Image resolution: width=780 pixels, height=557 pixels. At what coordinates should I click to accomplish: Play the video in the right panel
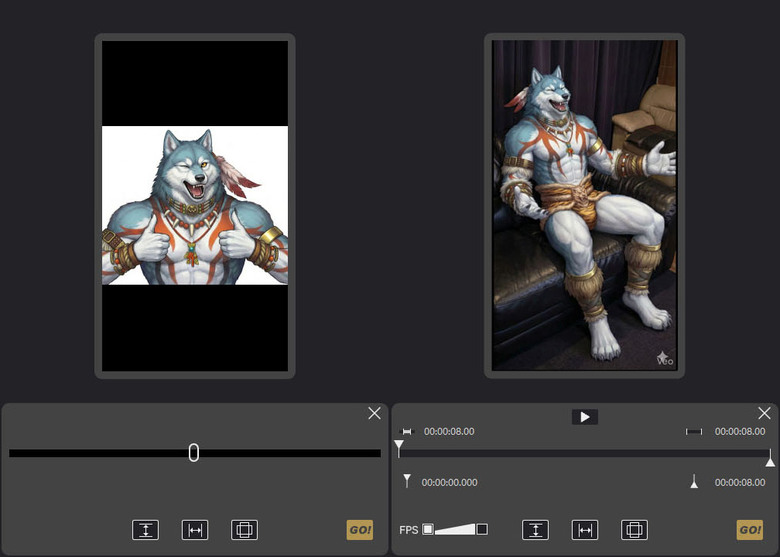tap(585, 417)
